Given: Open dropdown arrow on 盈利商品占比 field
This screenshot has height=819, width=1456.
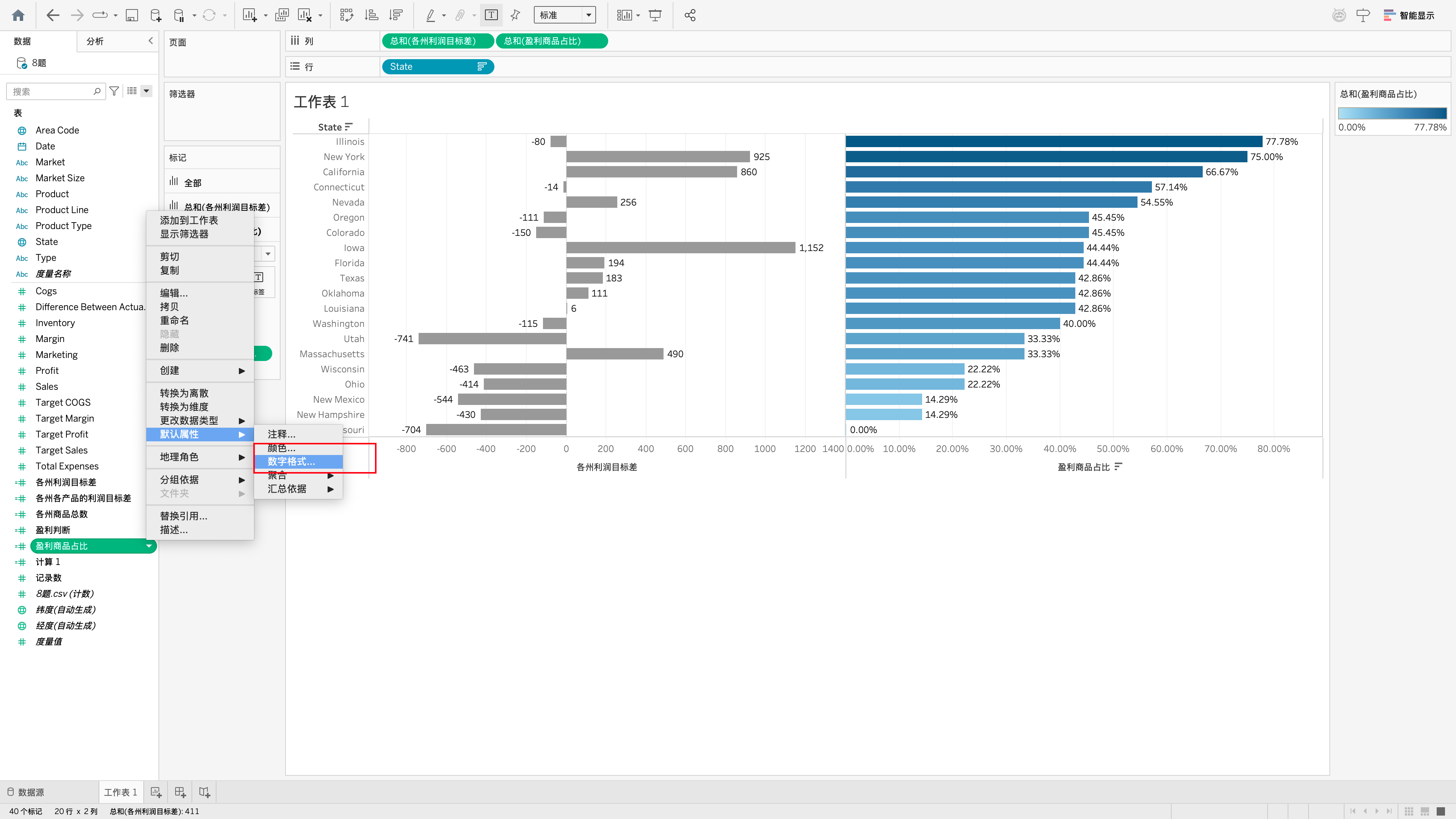Looking at the screenshot, I should click(x=149, y=546).
